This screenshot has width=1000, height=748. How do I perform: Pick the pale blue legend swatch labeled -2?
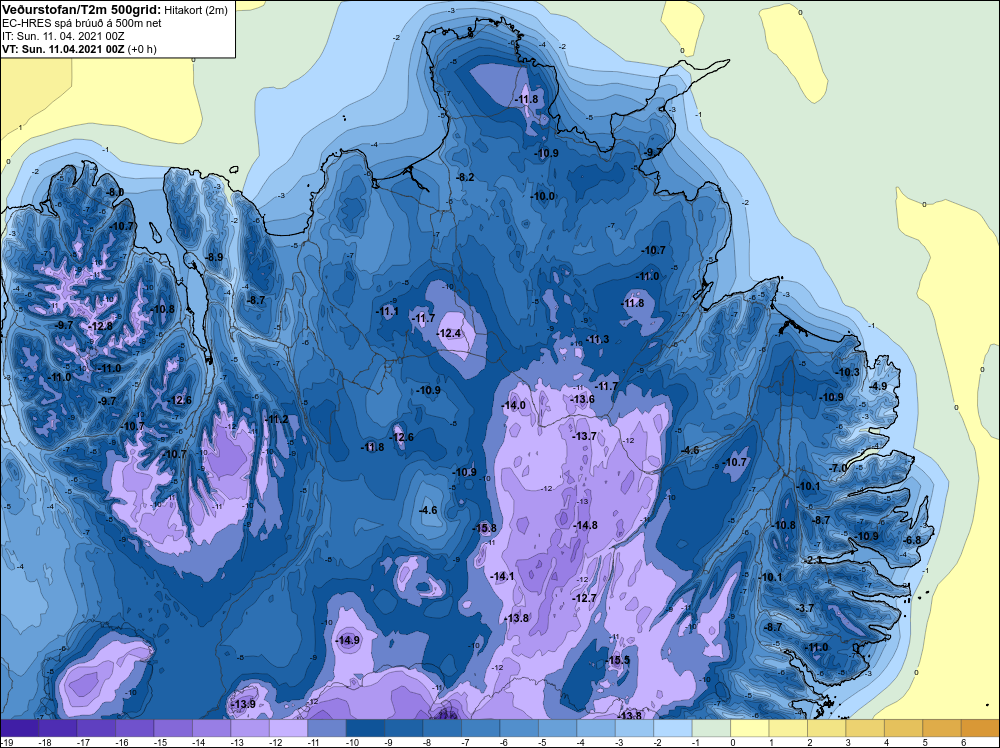click(673, 728)
